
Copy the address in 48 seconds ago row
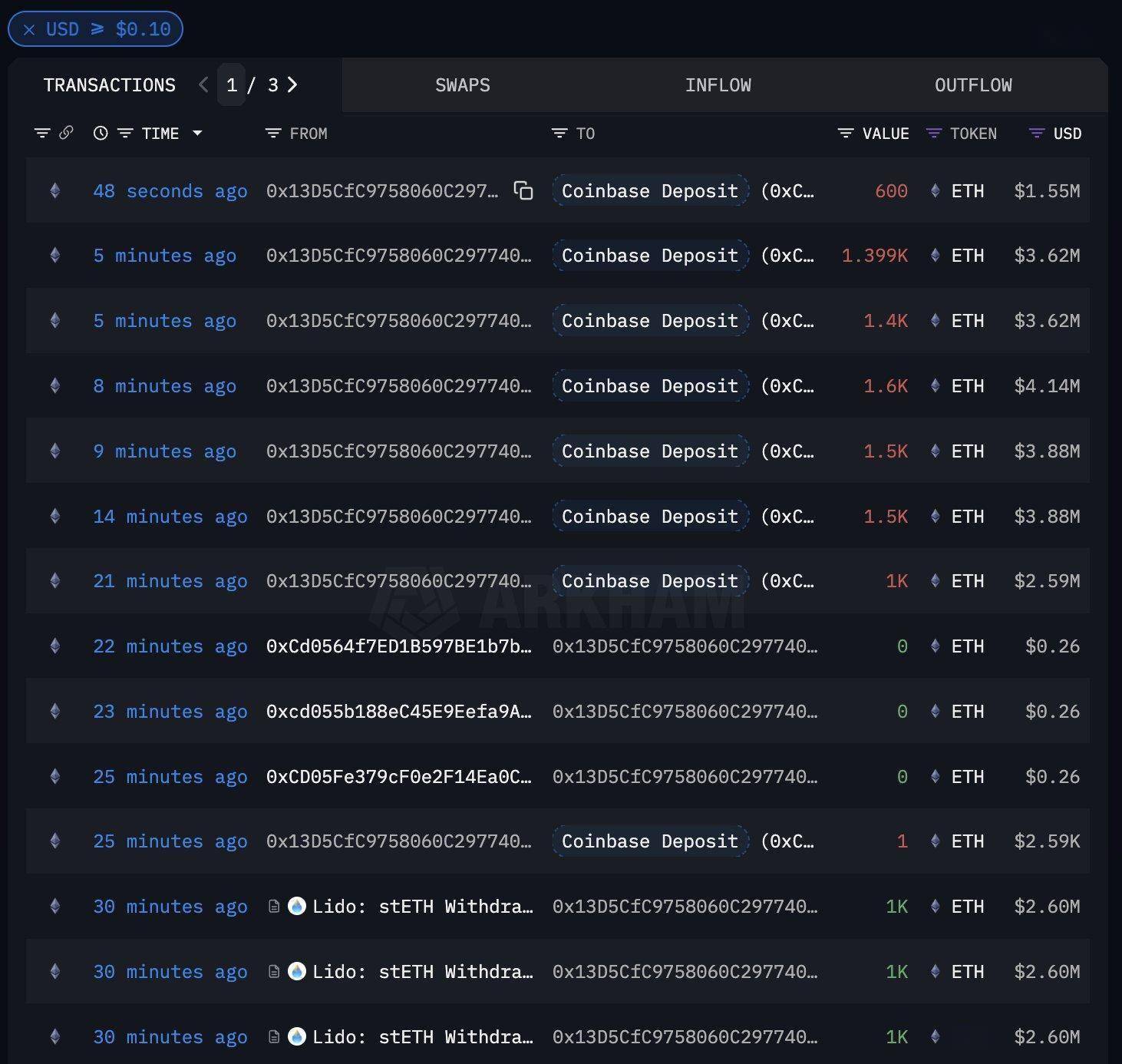(x=523, y=190)
